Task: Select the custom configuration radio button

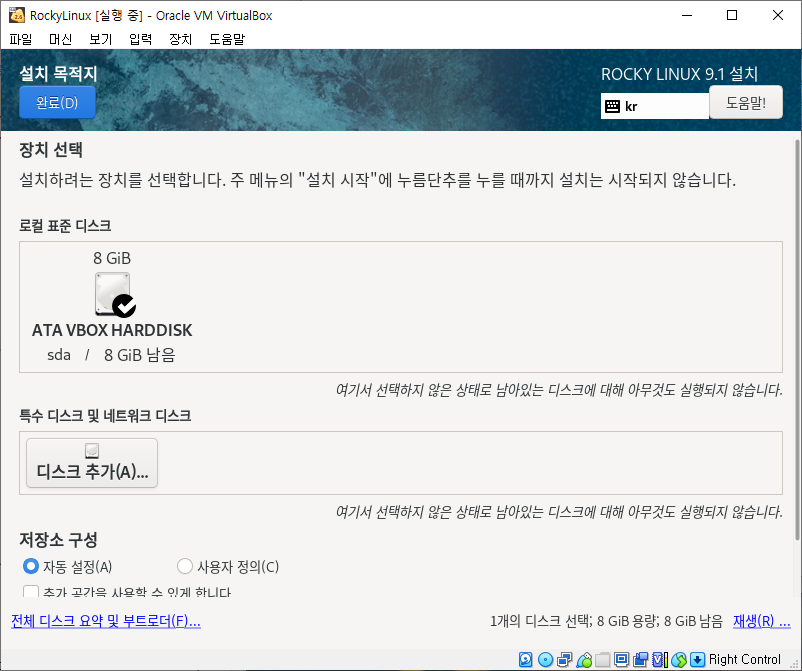Action: click(184, 566)
